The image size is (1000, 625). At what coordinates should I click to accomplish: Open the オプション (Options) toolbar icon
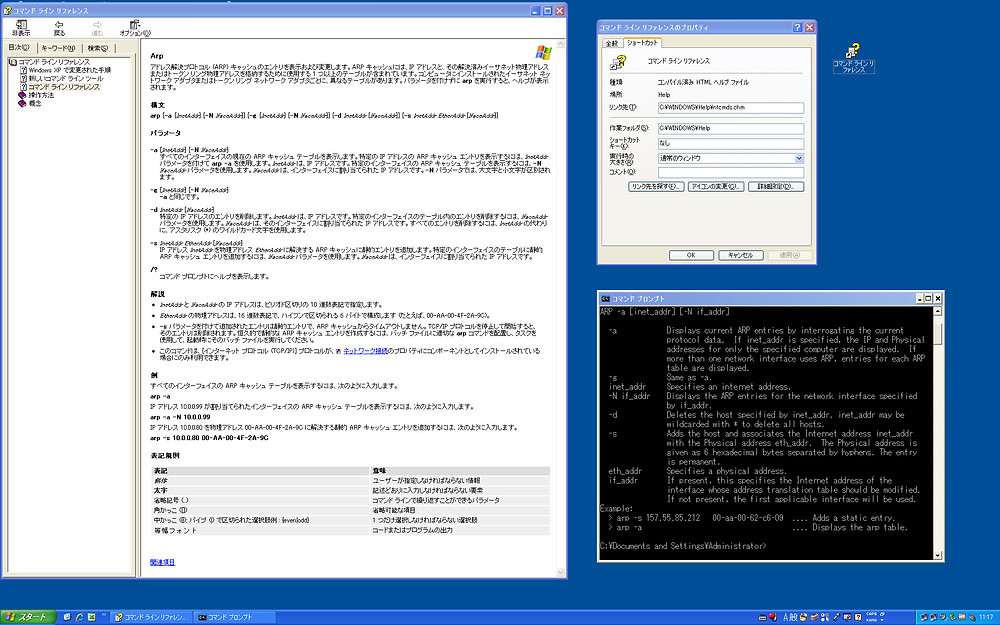point(135,24)
